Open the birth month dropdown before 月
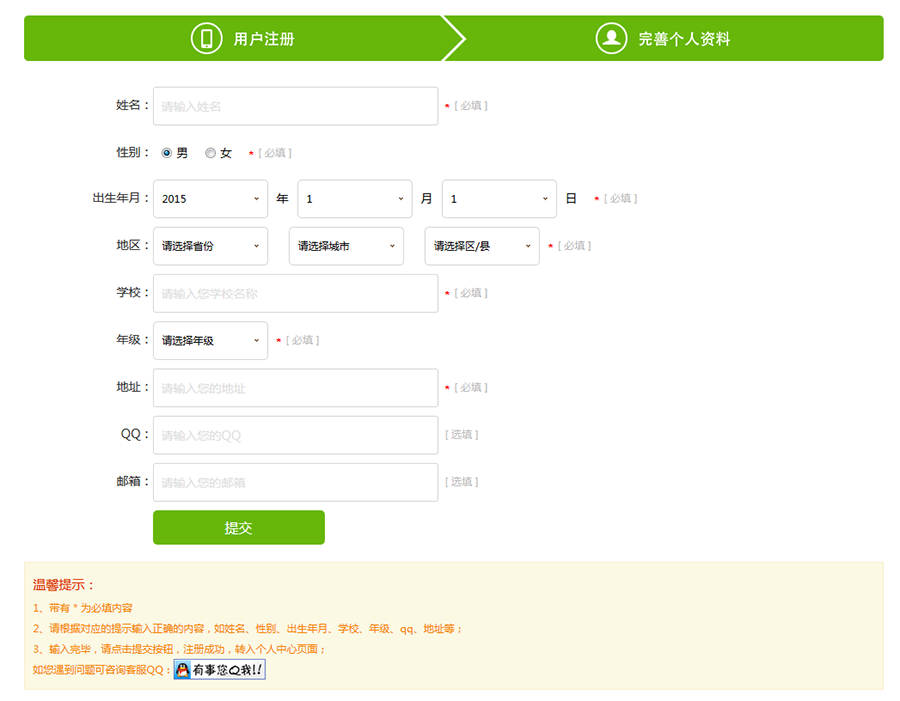Screen dimensions: 900x701 (355, 199)
